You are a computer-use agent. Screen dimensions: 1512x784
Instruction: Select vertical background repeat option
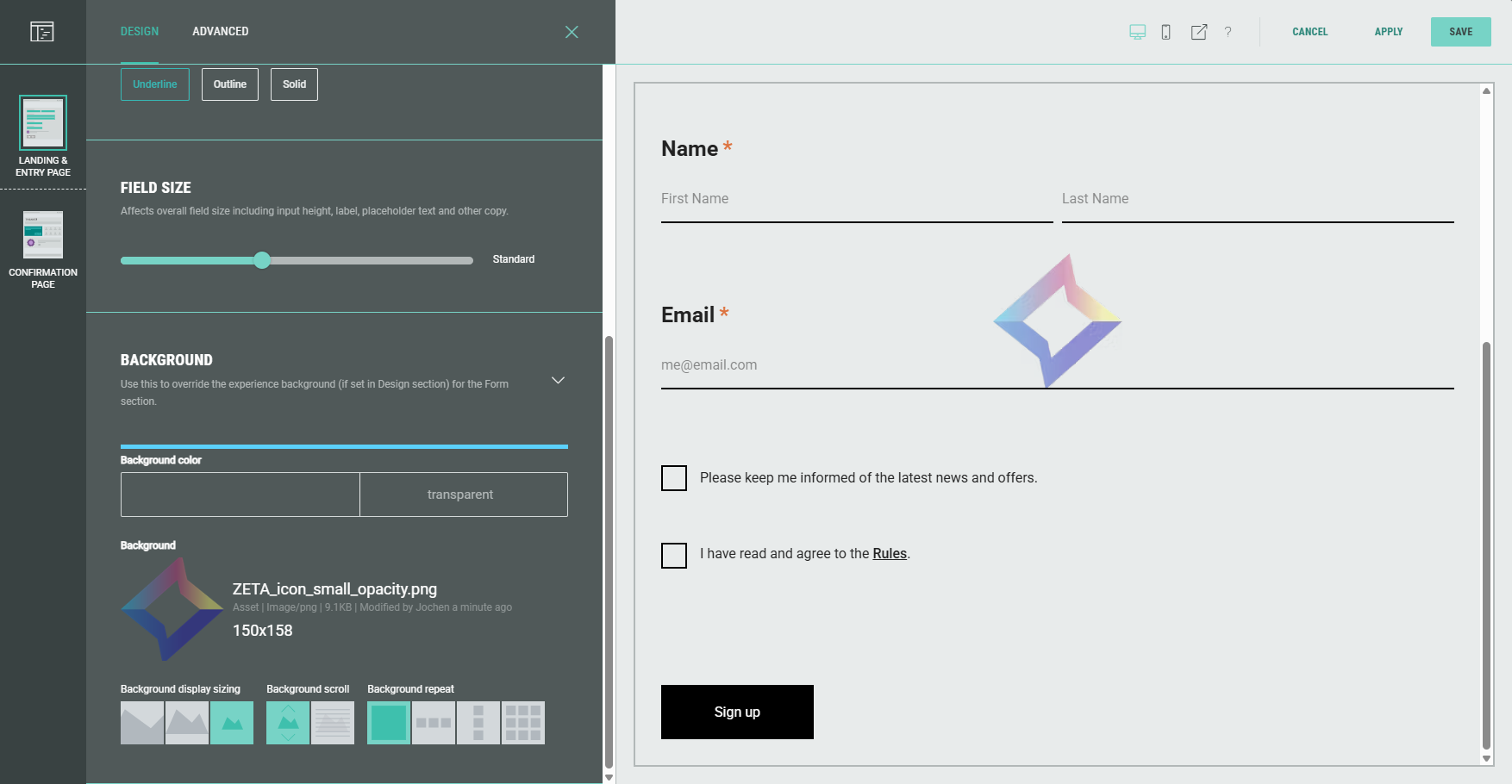point(478,723)
